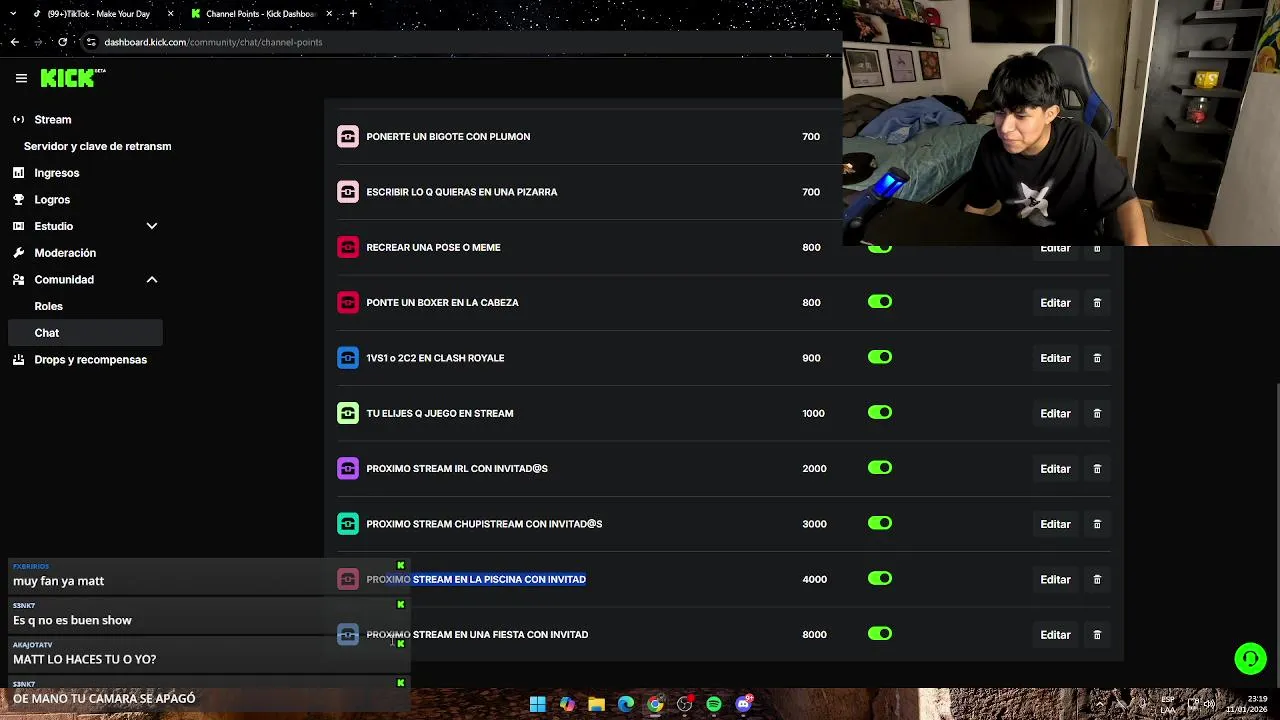Delete the PONTE UN BOXER EN LA CABEZA reward
1280x720 pixels.
tap(1097, 303)
